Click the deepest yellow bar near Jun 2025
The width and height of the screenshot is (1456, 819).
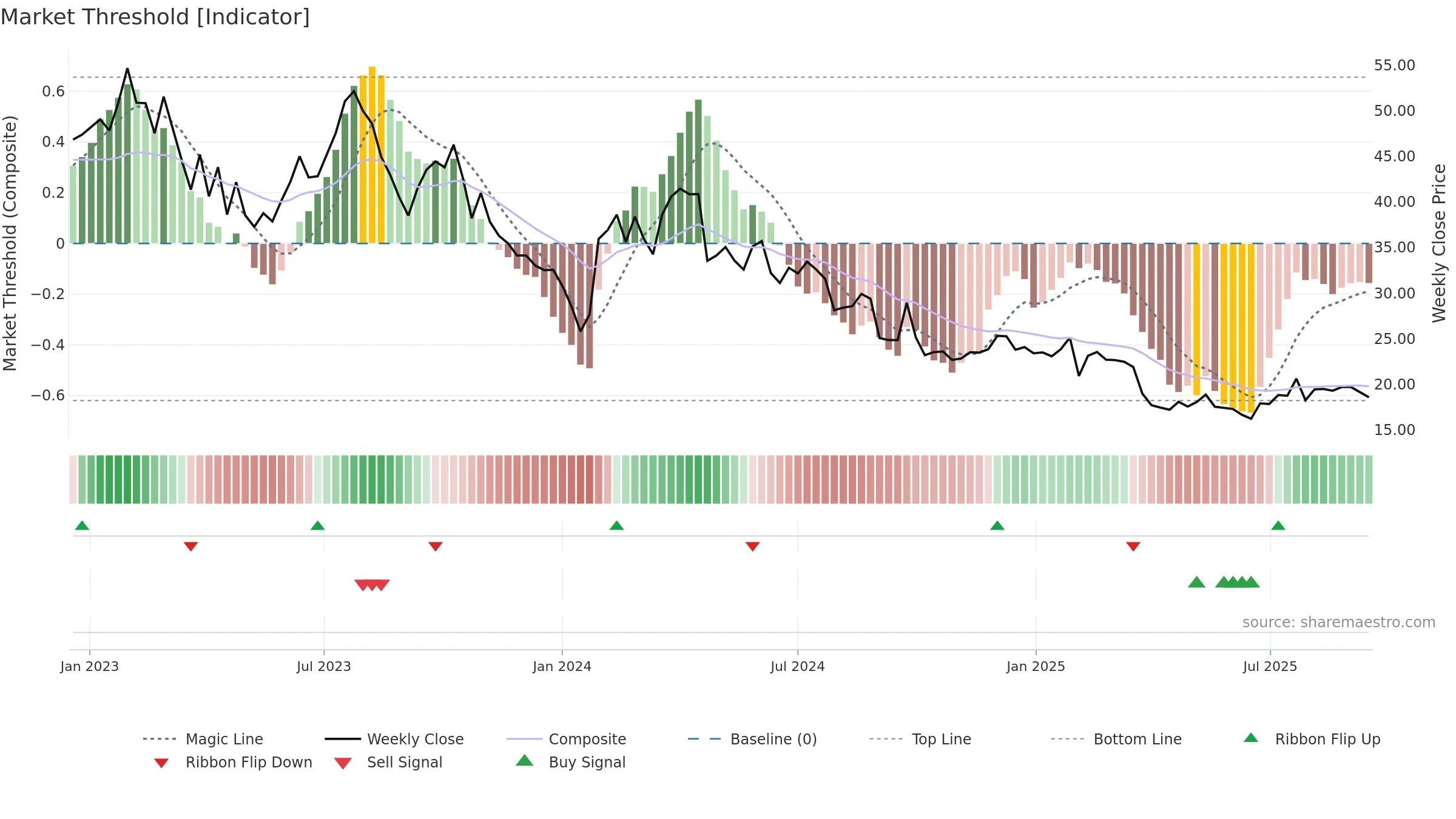pos(1251,328)
